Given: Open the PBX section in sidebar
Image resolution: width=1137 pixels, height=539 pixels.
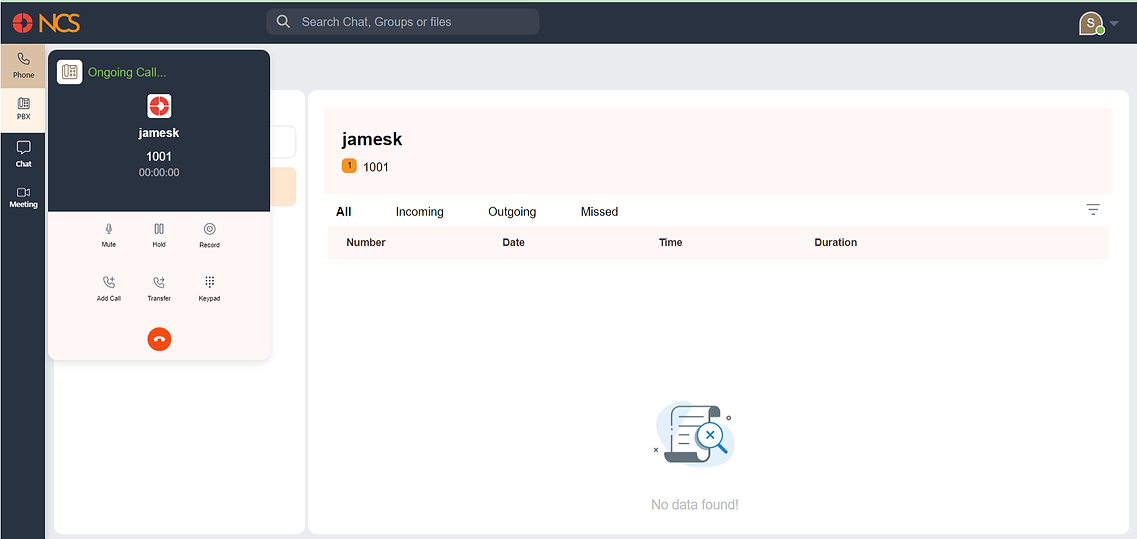Looking at the screenshot, I should pos(23,110).
